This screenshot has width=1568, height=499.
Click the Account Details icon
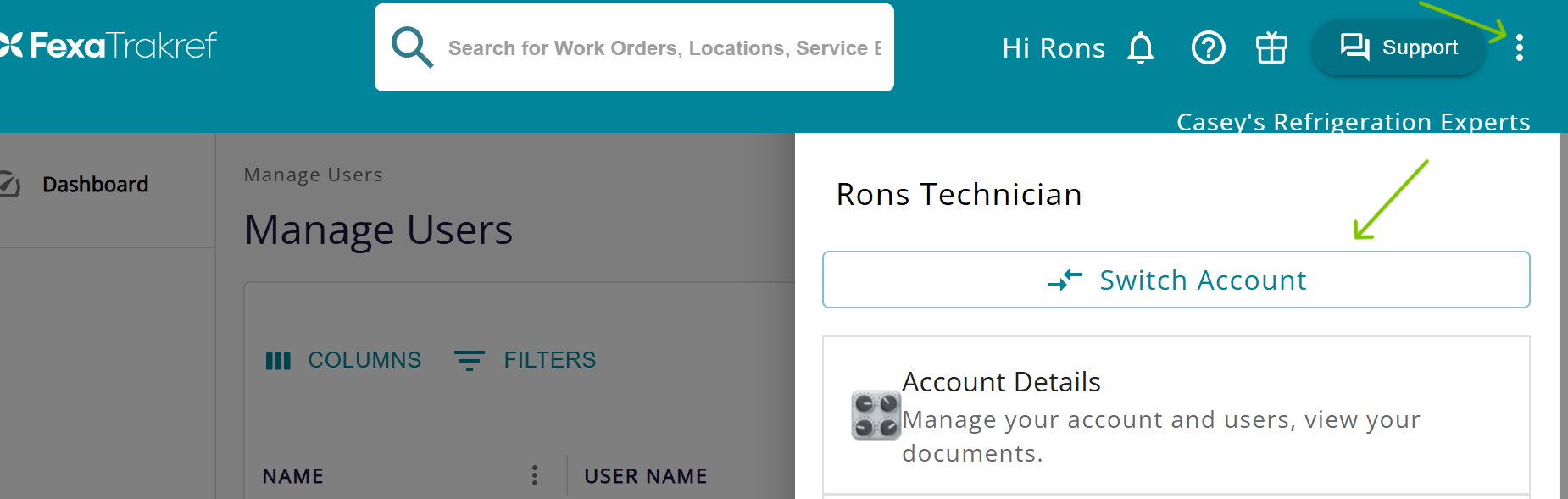point(876,415)
